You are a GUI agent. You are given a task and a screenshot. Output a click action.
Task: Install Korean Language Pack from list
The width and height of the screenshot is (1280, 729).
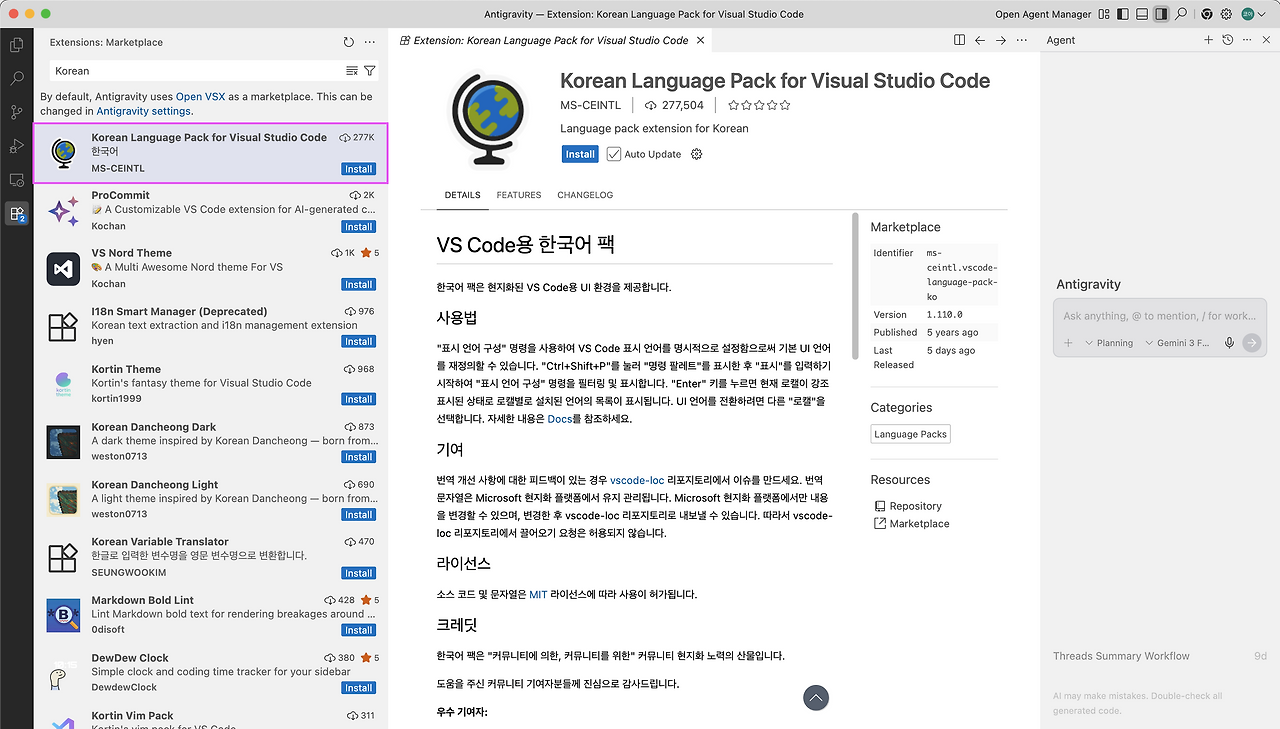[359, 169]
